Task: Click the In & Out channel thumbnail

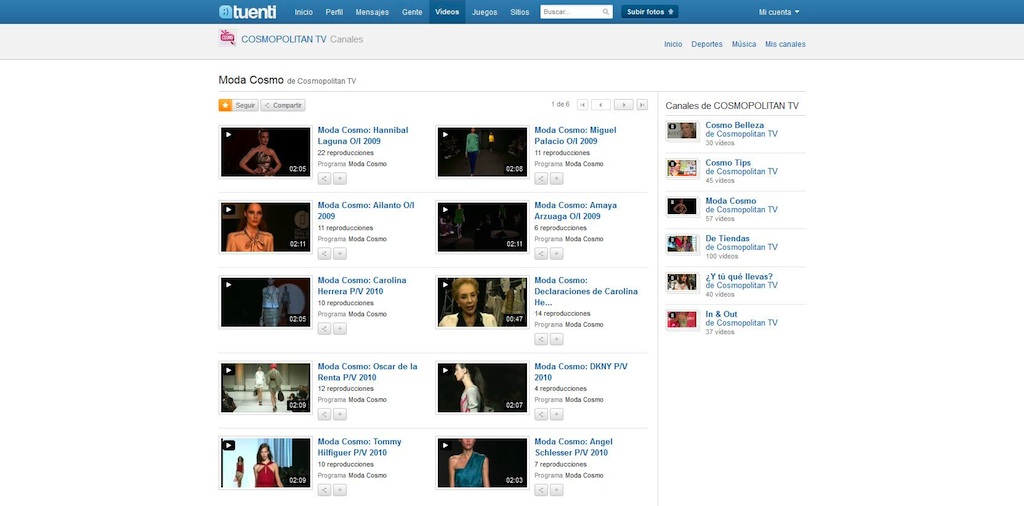Action: pyautogui.click(x=682, y=320)
